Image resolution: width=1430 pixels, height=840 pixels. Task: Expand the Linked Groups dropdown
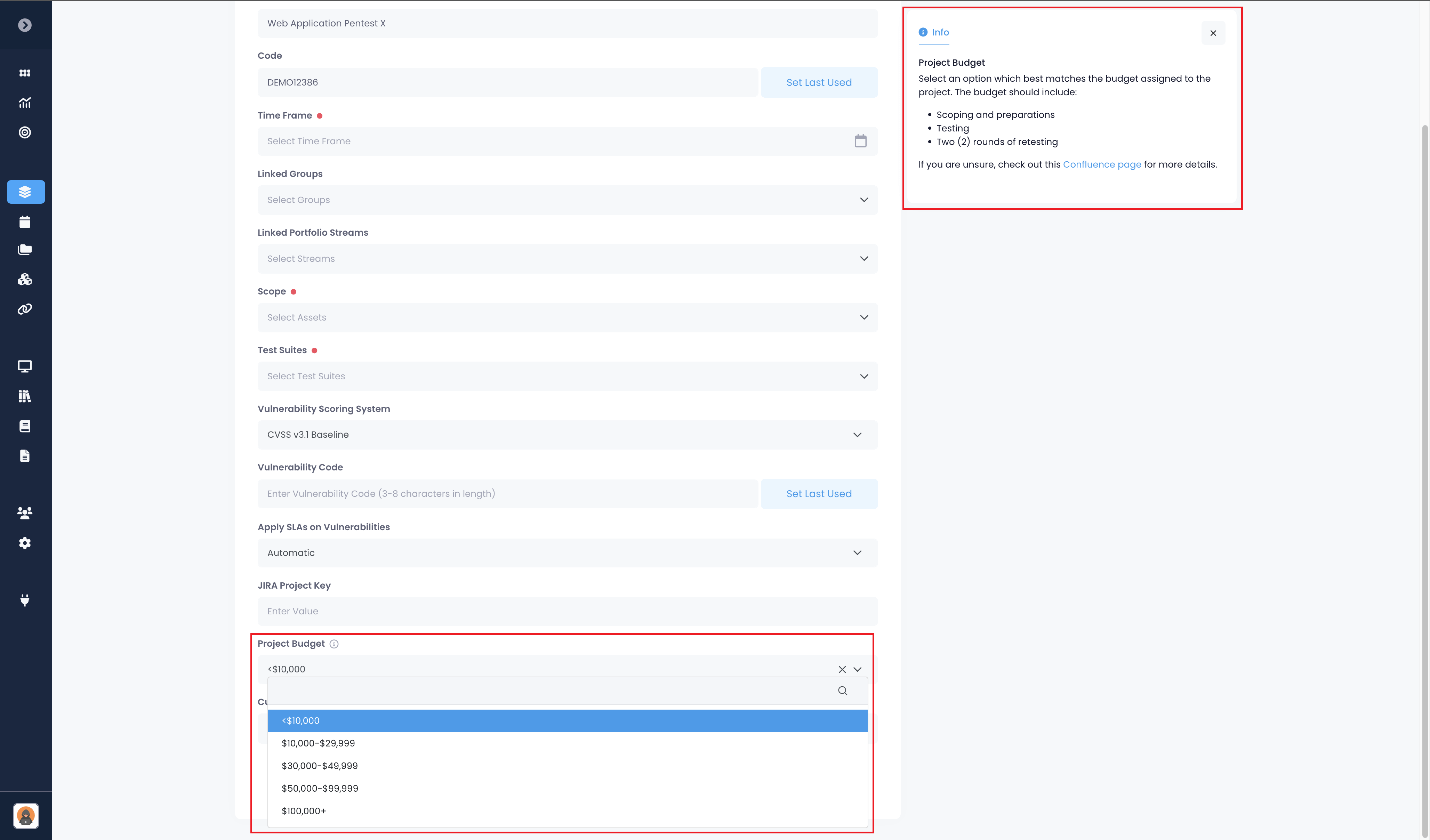[x=864, y=200]
